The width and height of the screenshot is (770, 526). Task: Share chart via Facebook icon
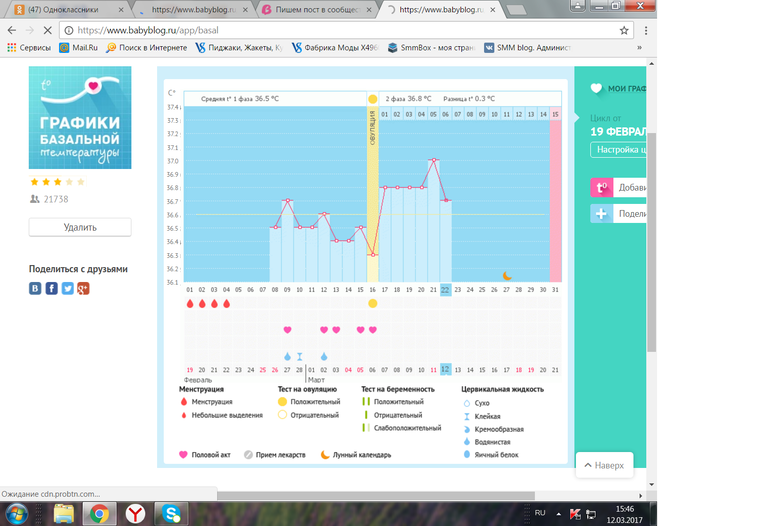[52, 289]
